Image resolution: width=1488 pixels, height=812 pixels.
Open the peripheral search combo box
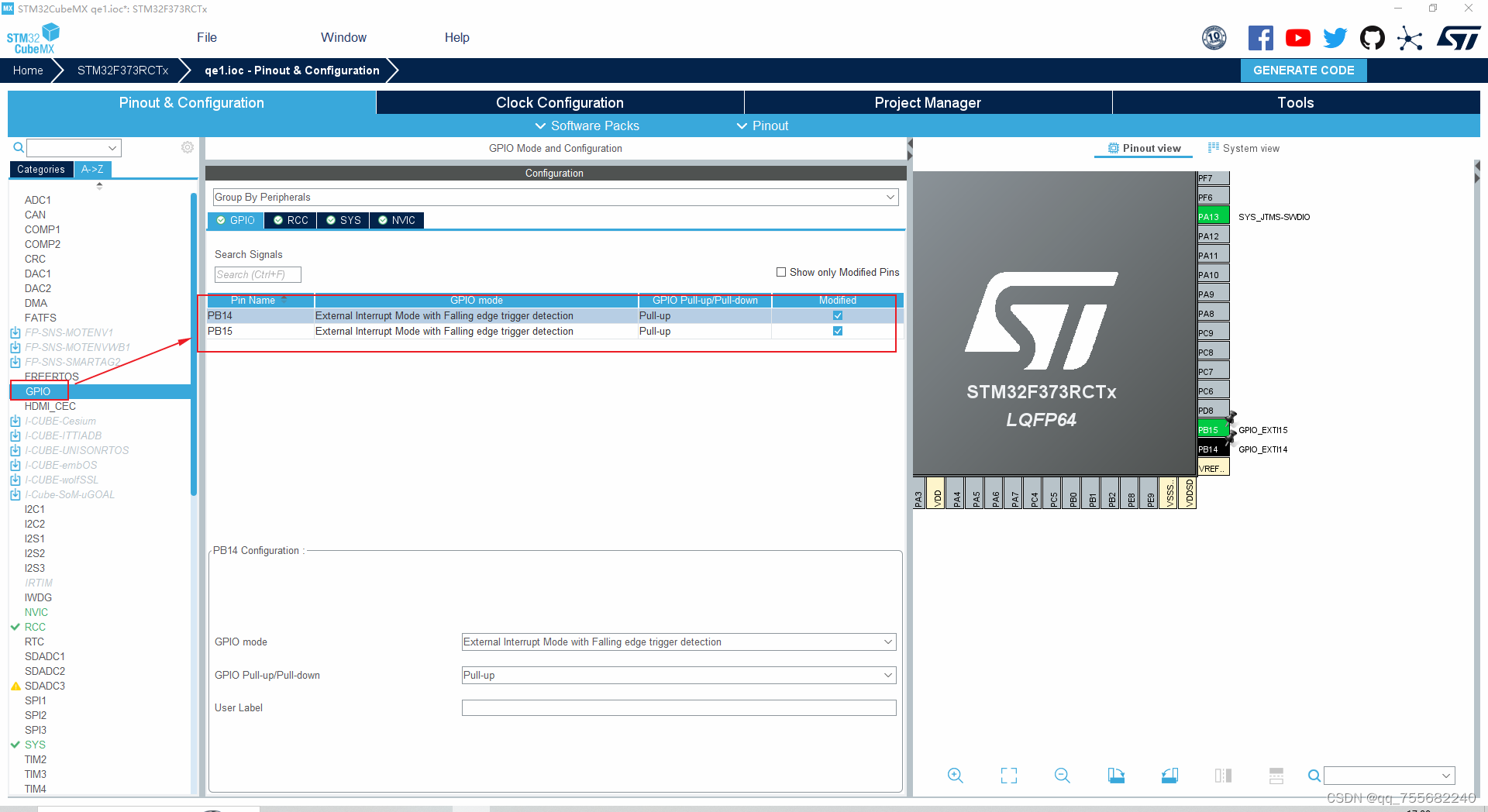74,147
